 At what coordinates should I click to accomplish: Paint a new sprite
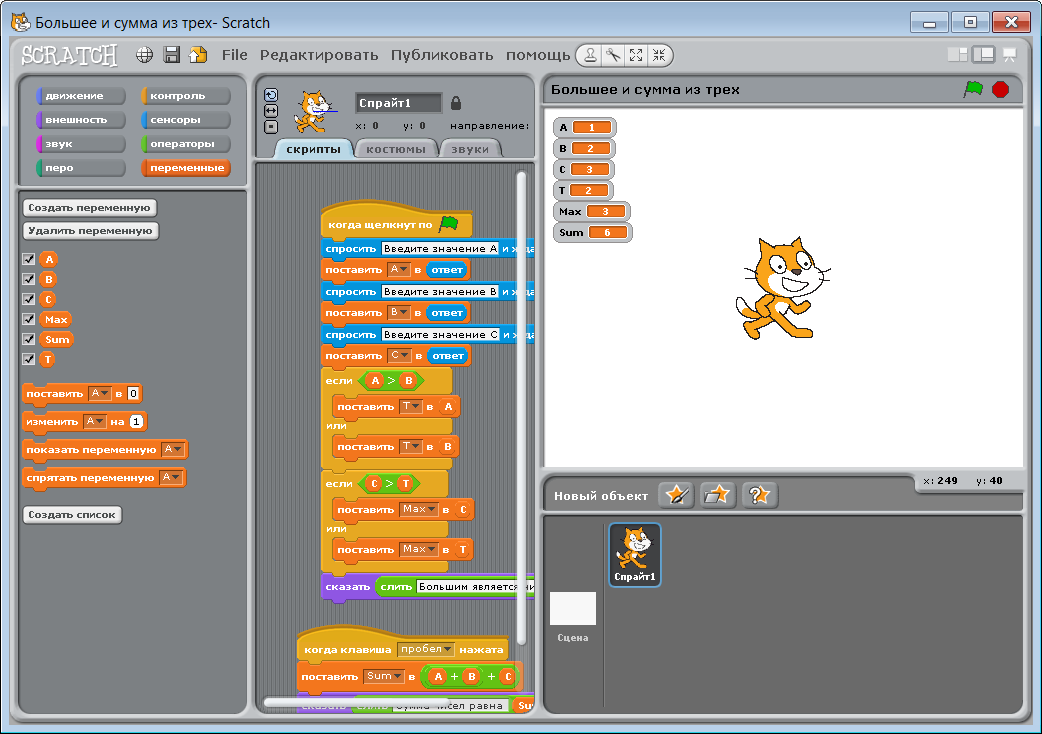(x=677, y=495)
